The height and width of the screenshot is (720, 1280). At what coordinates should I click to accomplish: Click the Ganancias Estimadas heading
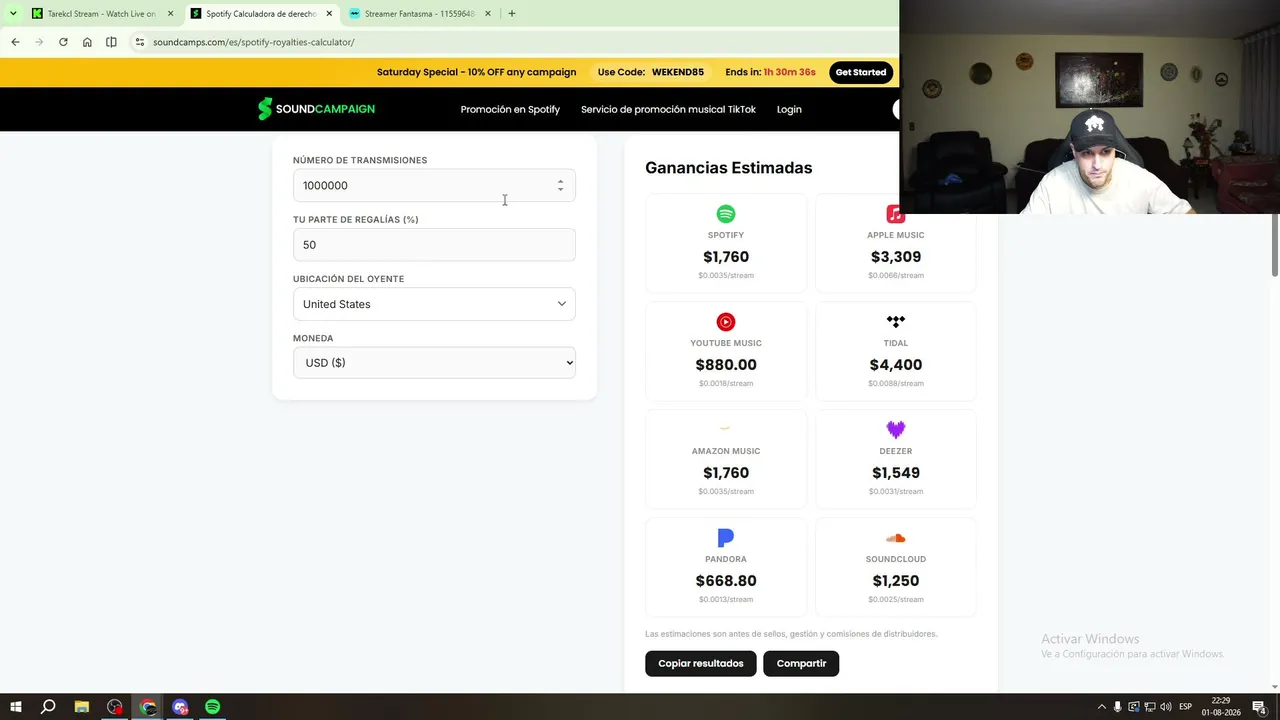pos(729,168)
